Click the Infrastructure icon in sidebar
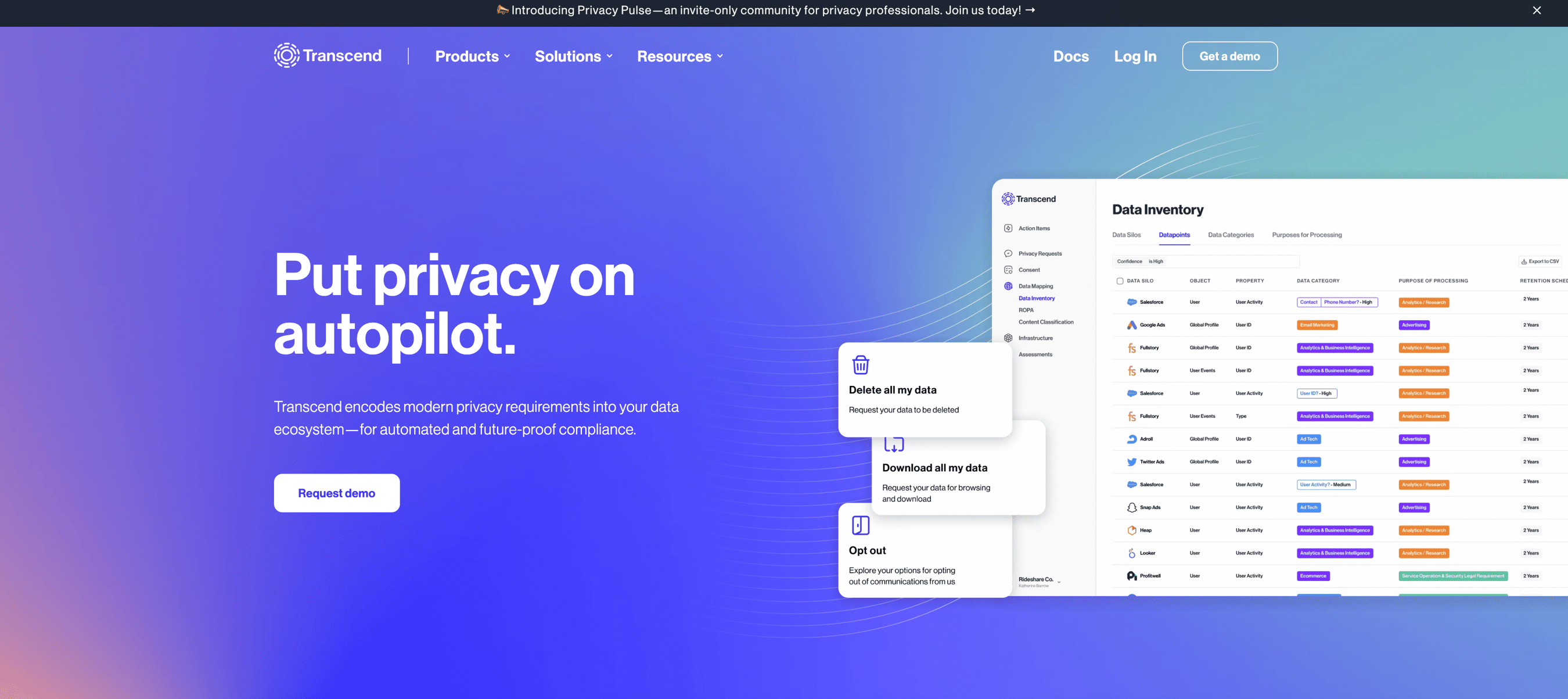The image size is (1568, 699). pyautogui.click(x=1008, y=338)
